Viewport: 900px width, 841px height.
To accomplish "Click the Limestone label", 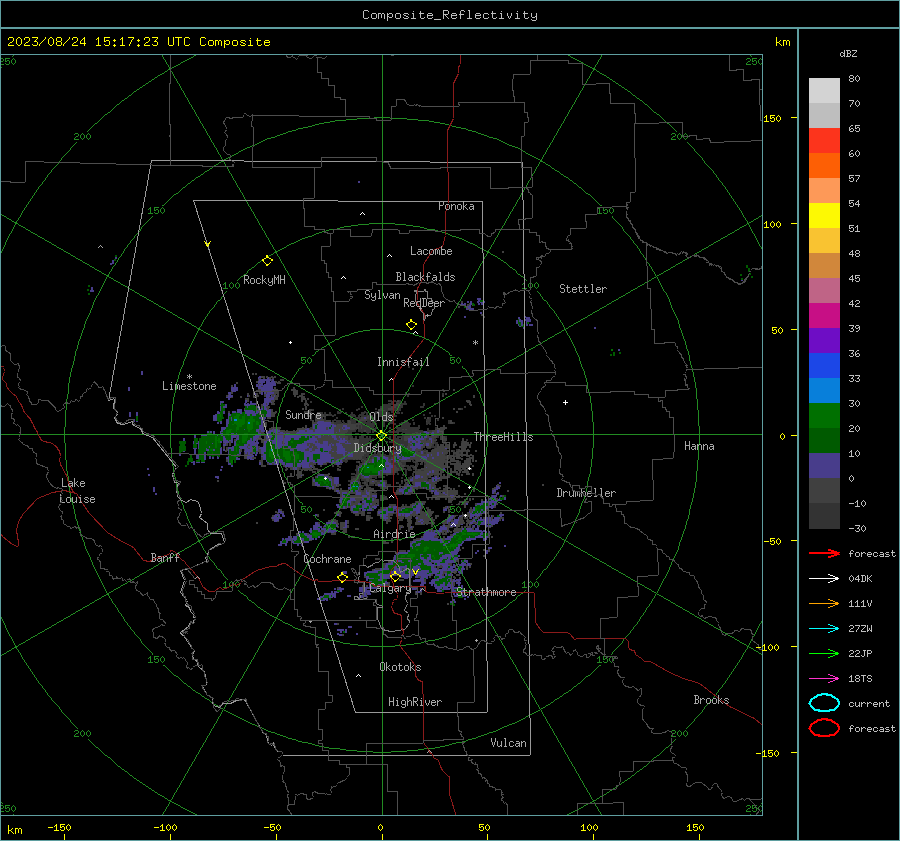I will (x=189, y=386).
